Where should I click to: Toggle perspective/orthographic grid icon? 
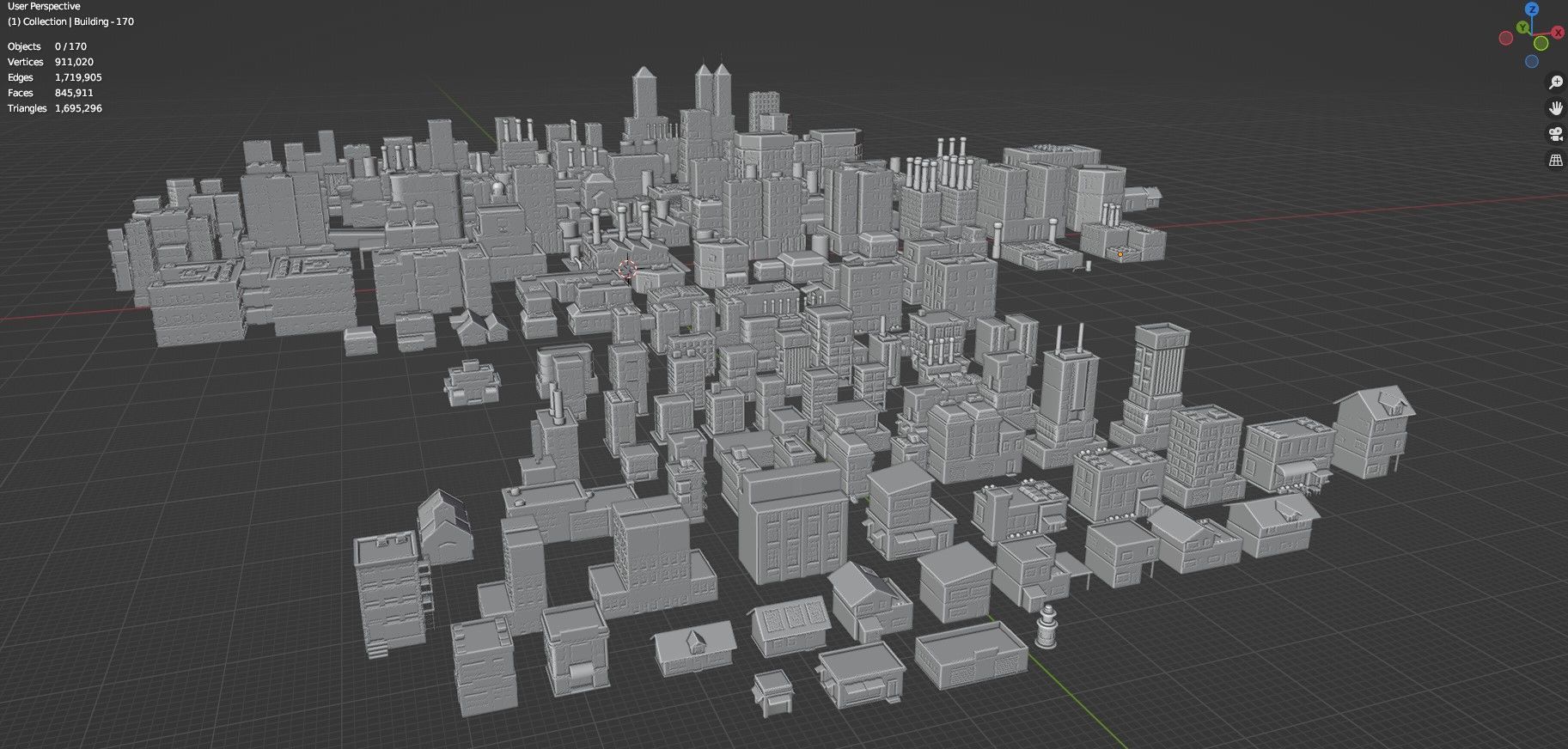pyautogui.click(x=1555, y=160)
